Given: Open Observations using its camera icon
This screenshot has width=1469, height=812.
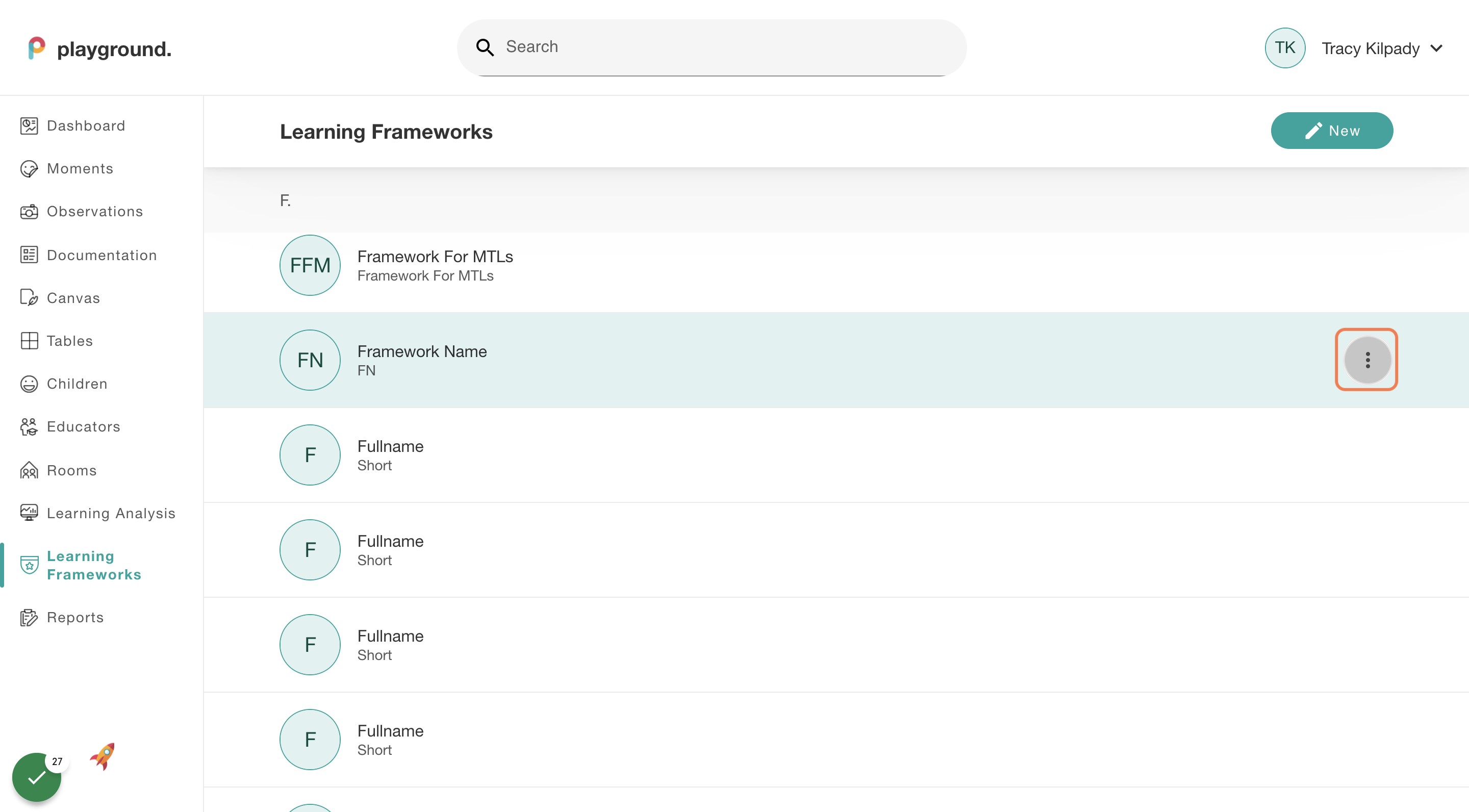Looking at the screenshot, I should click(x=29, y=211).
